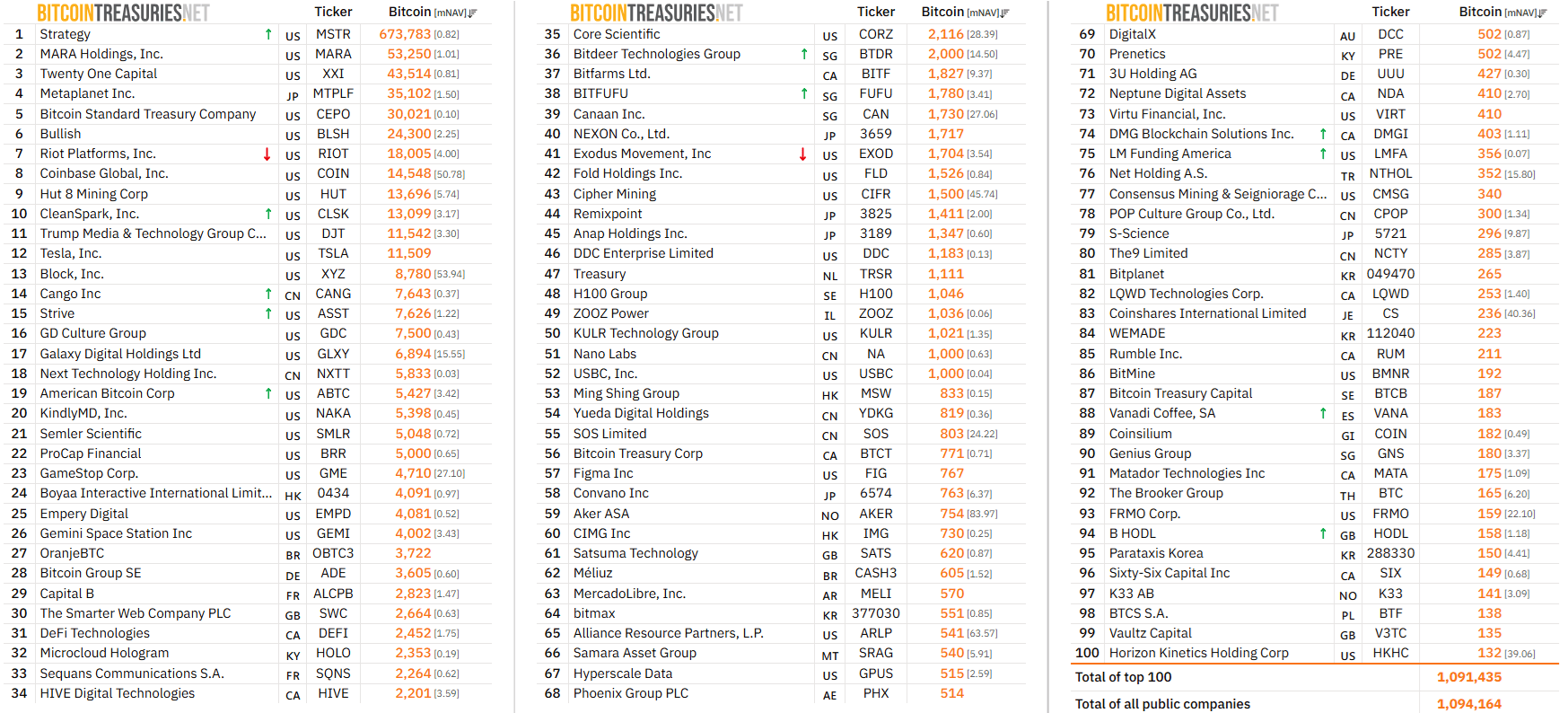This screenshot has height=713, width=1568.
Task: Click the green up arrow beside Vanadi Coffee
Action: [1323, 413]
